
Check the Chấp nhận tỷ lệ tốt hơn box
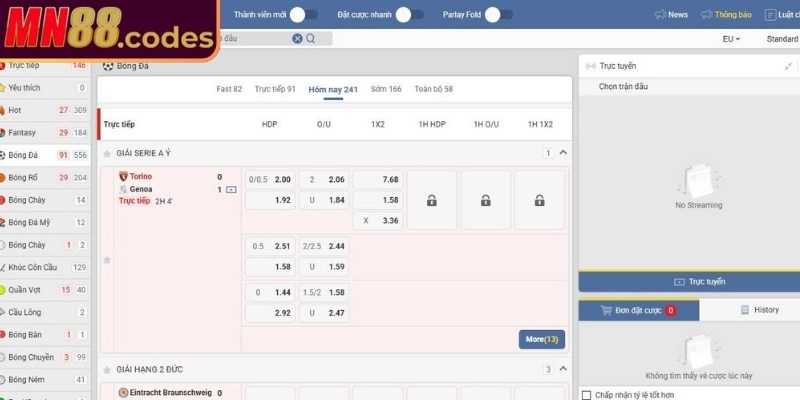pos(587,394)
